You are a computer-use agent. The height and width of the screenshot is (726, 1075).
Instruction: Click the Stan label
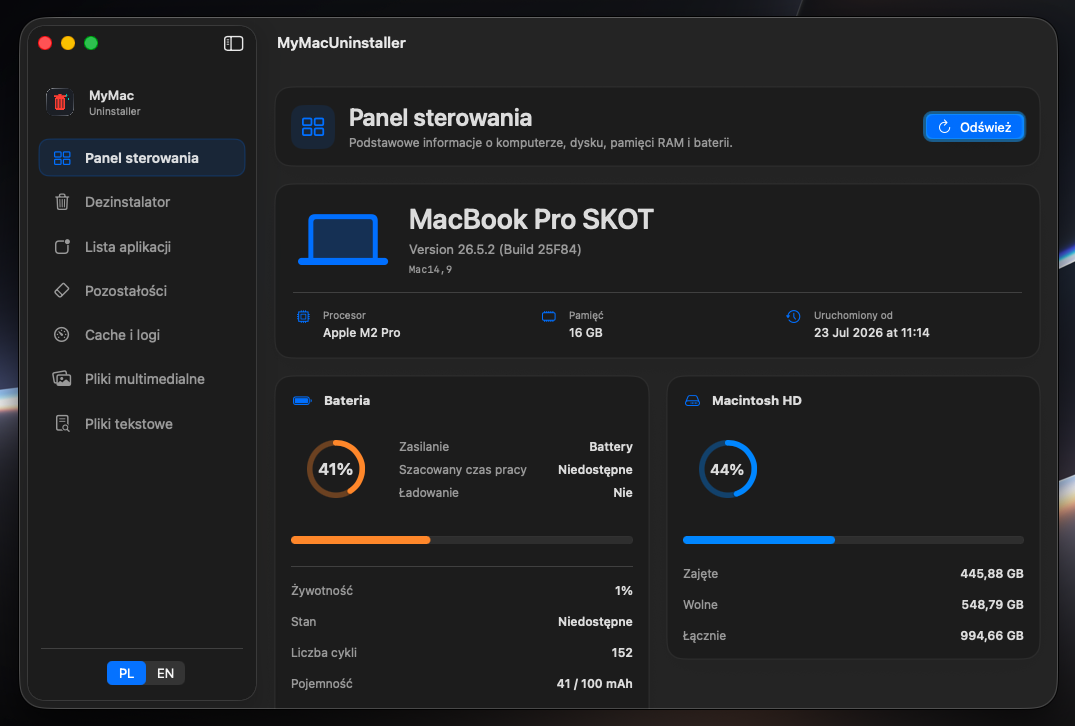tap(304, 622)
